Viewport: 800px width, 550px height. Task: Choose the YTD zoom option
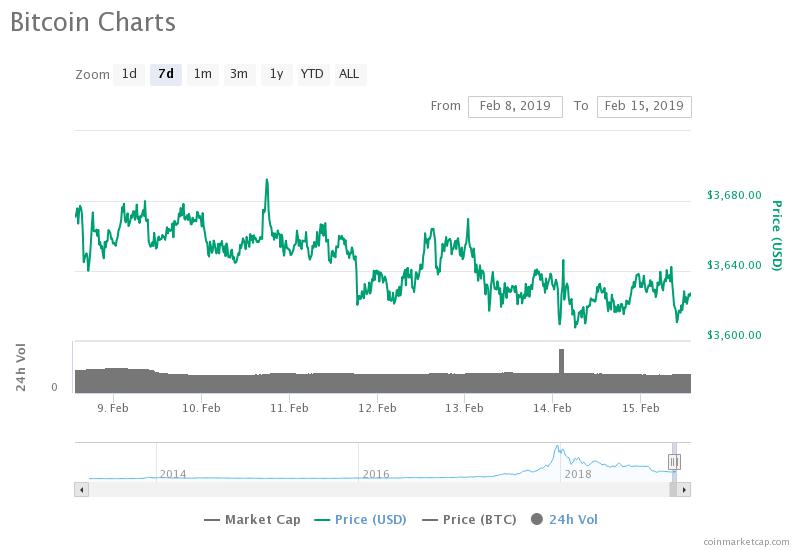coord(312,74)
